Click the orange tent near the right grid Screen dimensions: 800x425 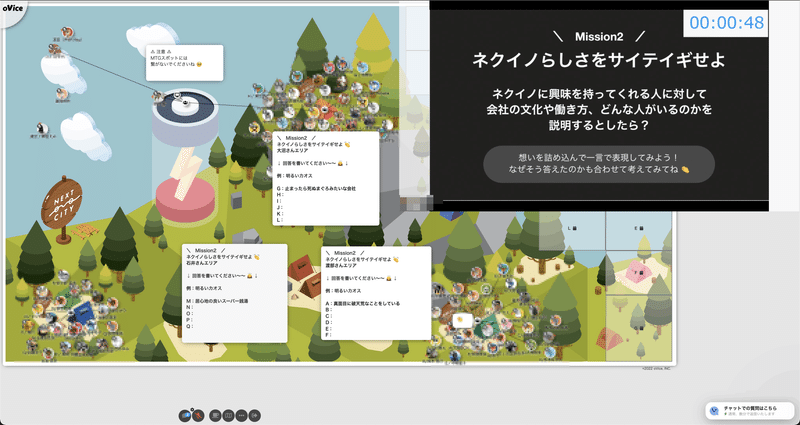609,339
